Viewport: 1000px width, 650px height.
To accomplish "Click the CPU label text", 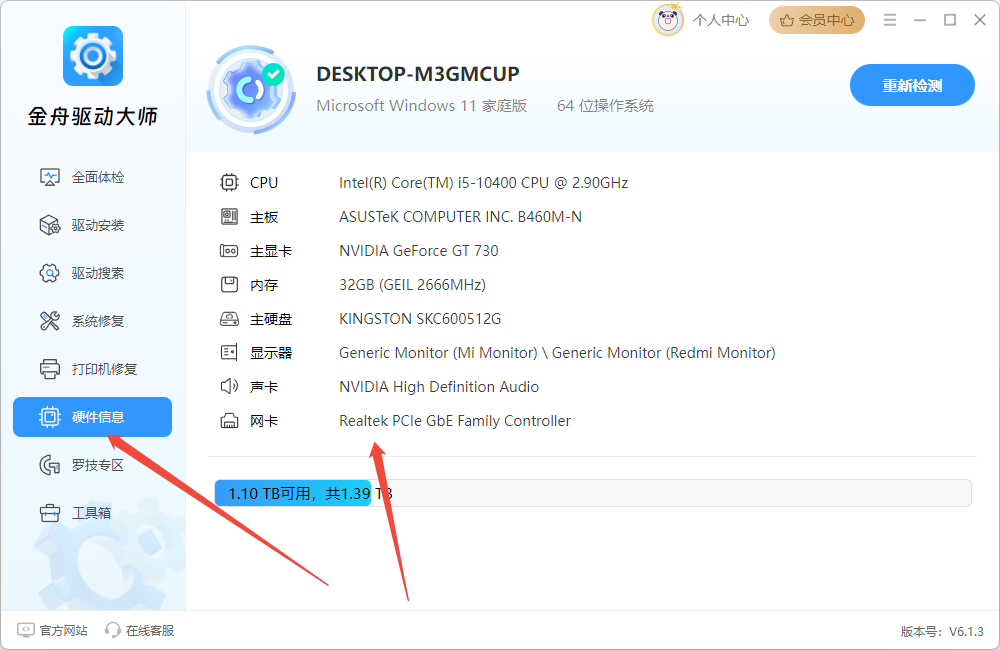I will click(264, 183).
